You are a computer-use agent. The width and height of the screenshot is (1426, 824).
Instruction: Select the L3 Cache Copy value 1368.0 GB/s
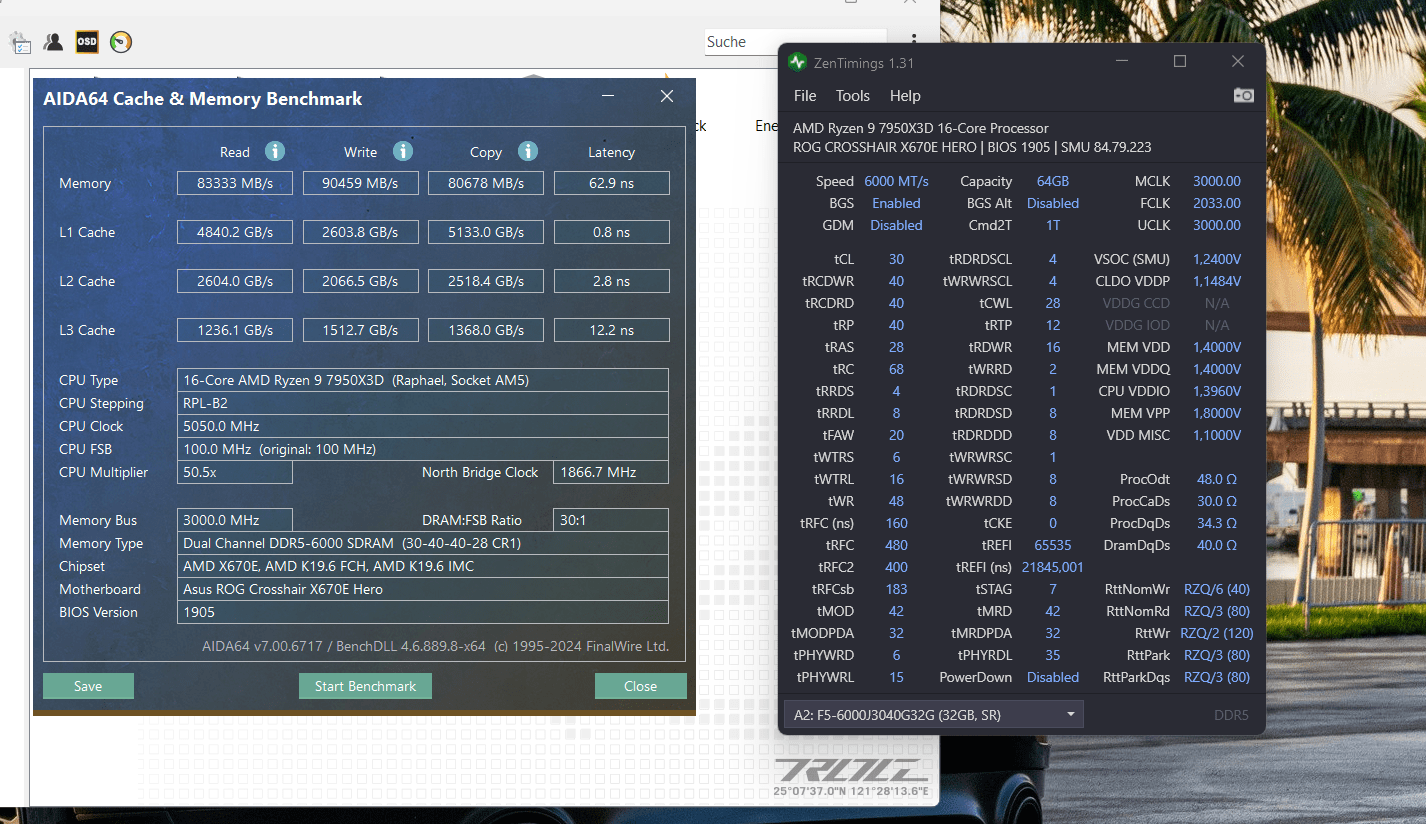coord(486,330)
